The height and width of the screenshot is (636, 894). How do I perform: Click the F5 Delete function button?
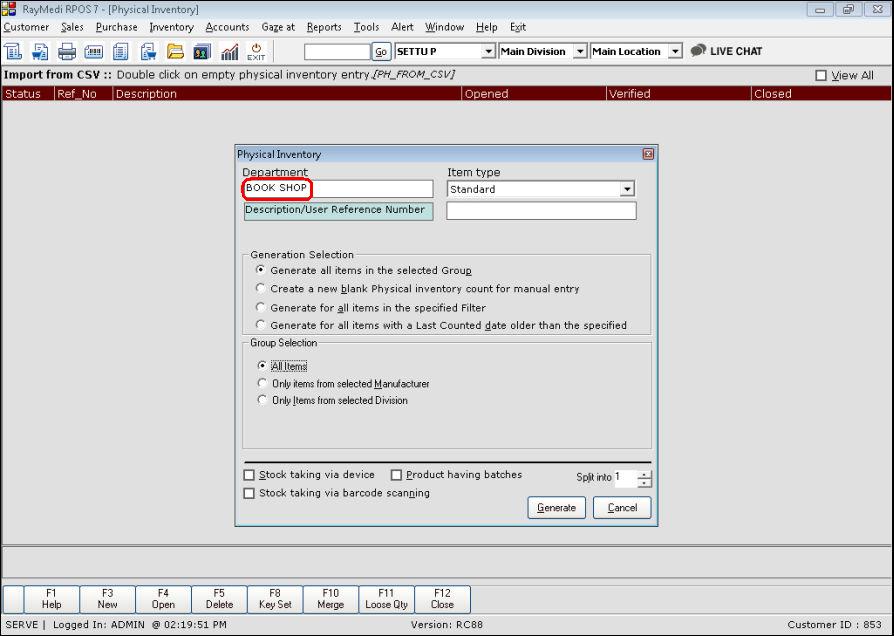tap(219, 599)
